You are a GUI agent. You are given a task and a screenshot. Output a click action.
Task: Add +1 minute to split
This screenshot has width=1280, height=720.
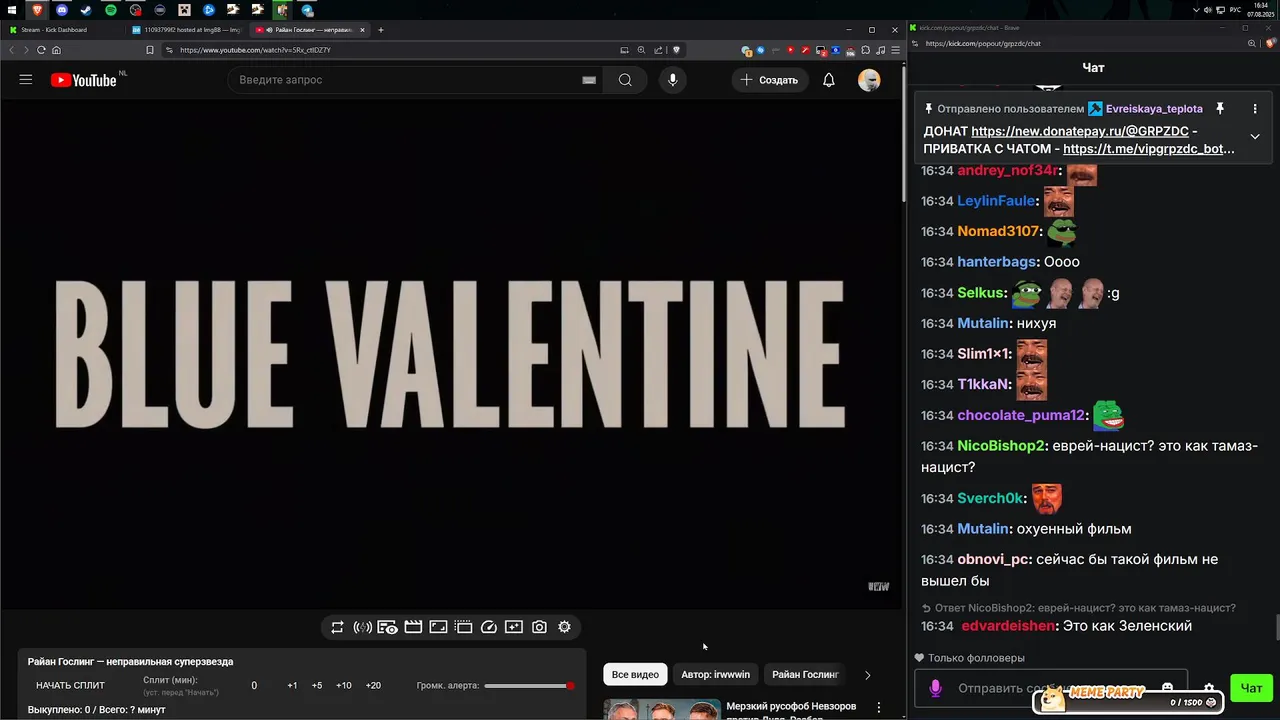(x=292, y=685)
